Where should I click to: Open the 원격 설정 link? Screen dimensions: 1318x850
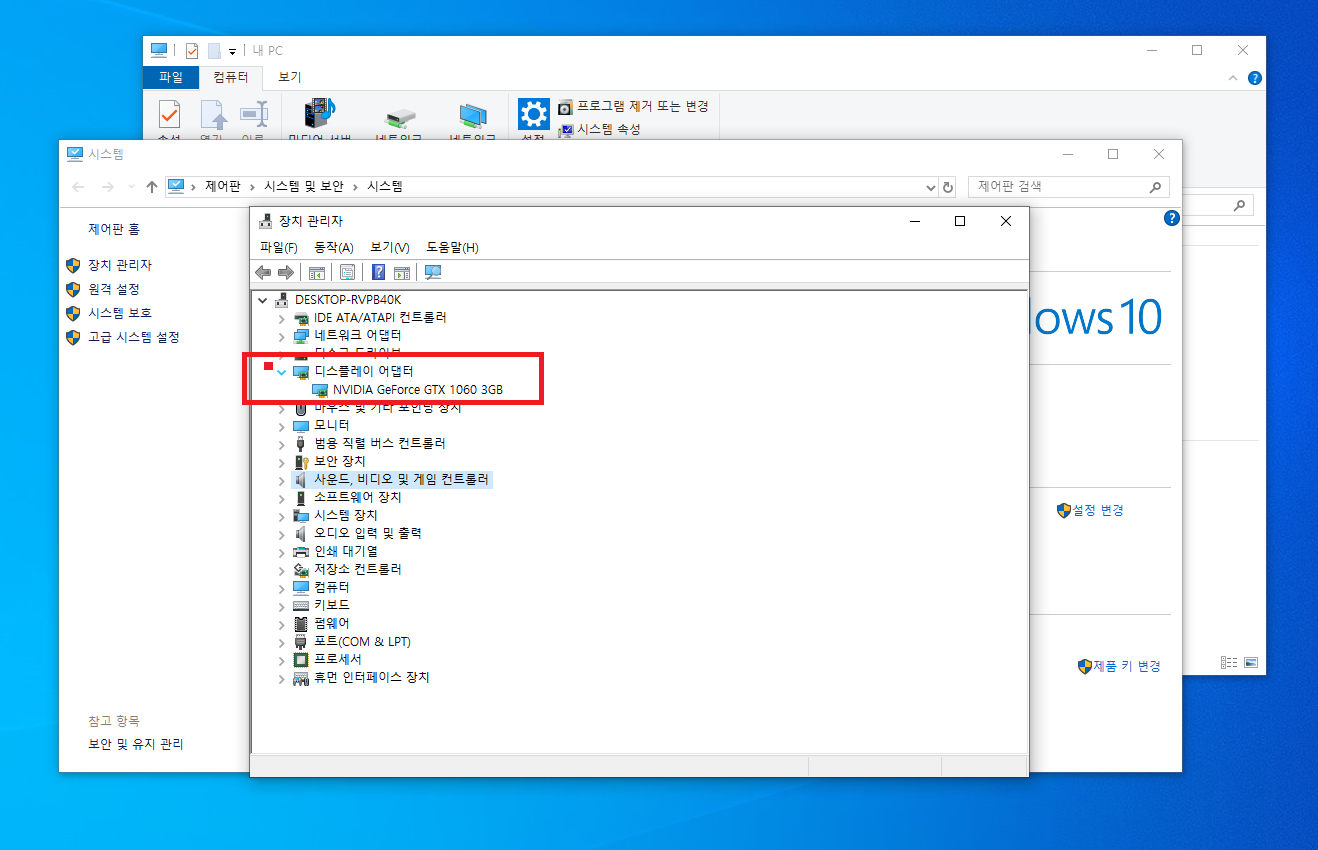click(x=114, y=289)
